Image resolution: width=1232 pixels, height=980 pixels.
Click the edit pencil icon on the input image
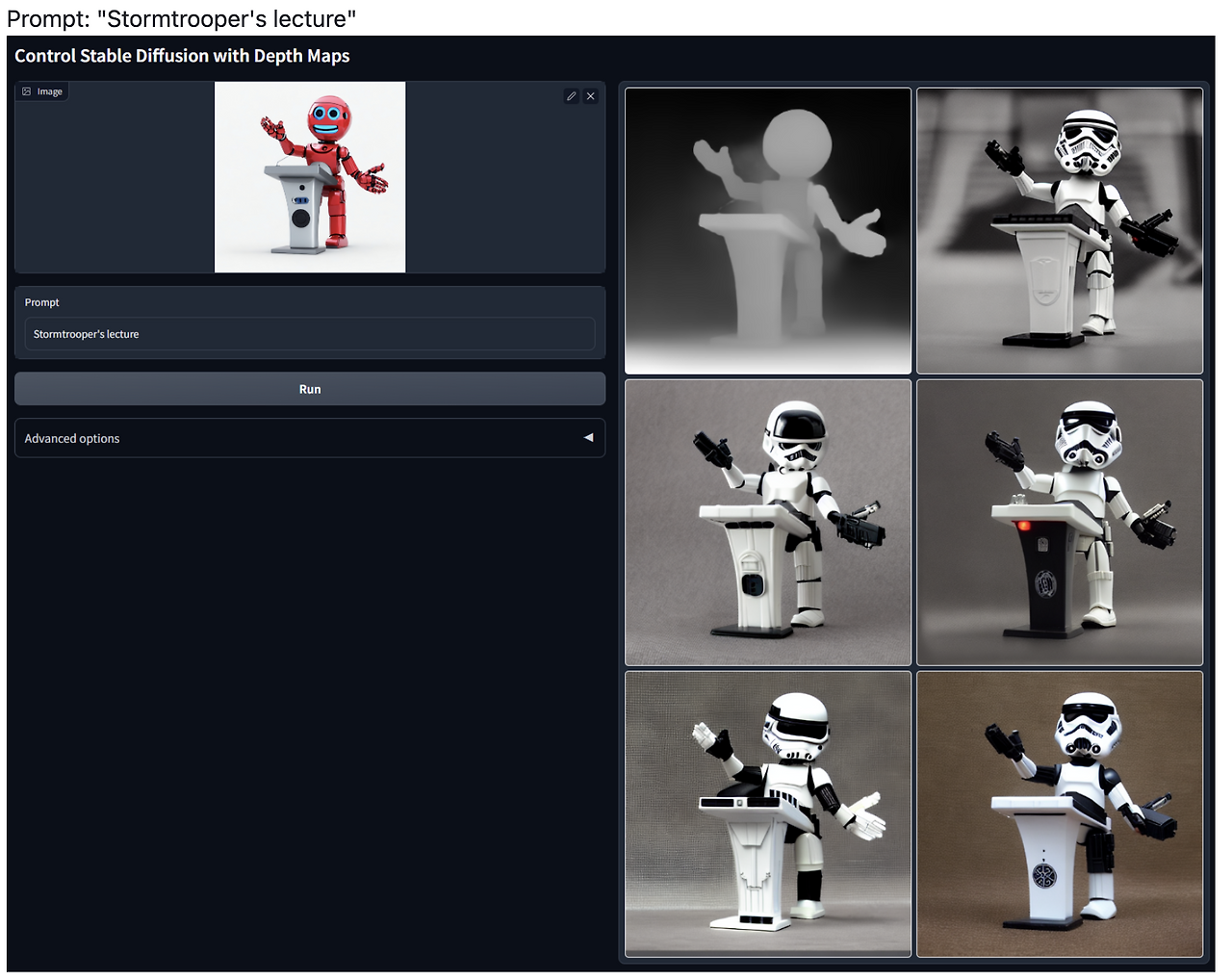click(x=572, y=96)
